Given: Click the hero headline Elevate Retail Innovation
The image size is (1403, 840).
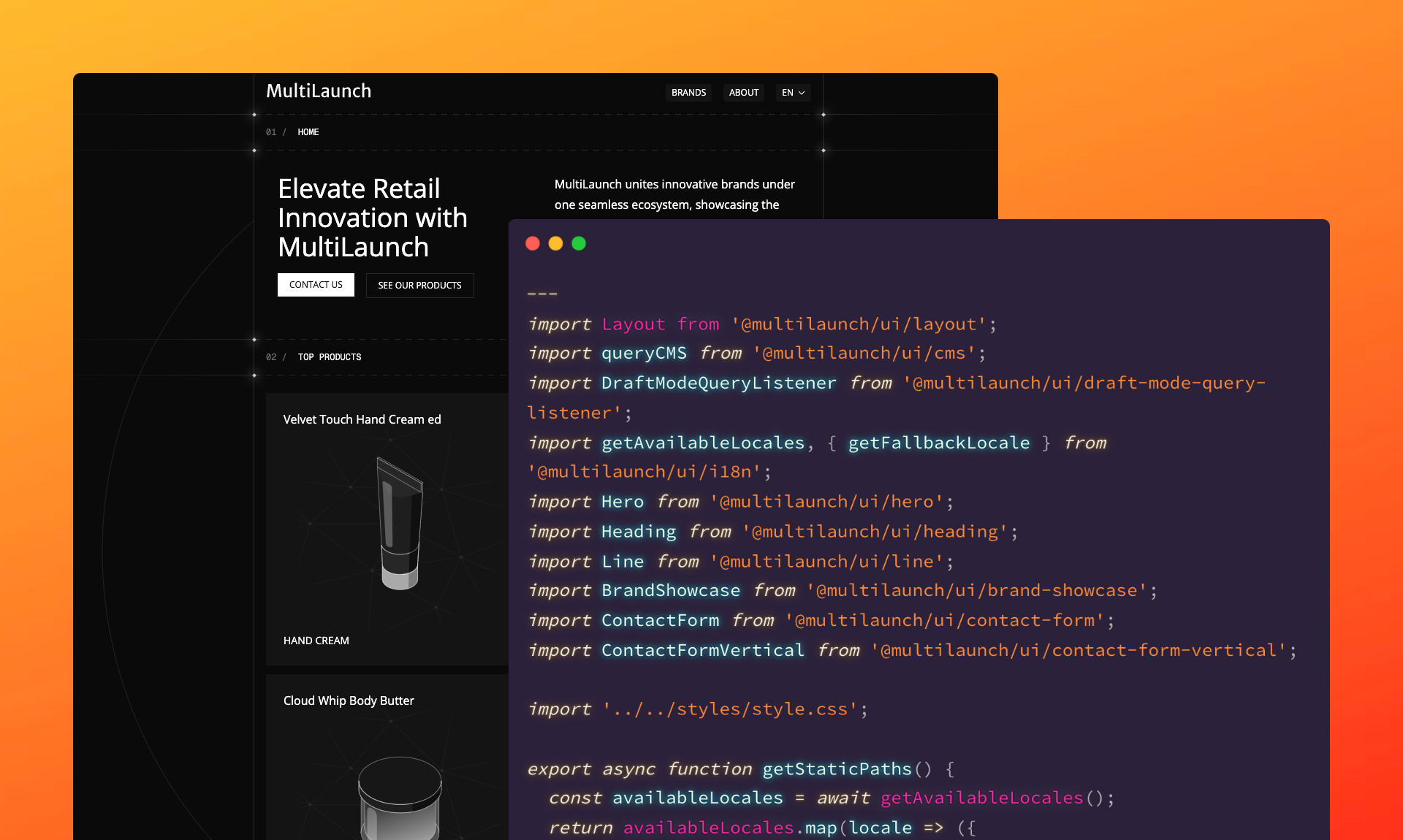Looking at the screenshot, I should coord(373,218).
